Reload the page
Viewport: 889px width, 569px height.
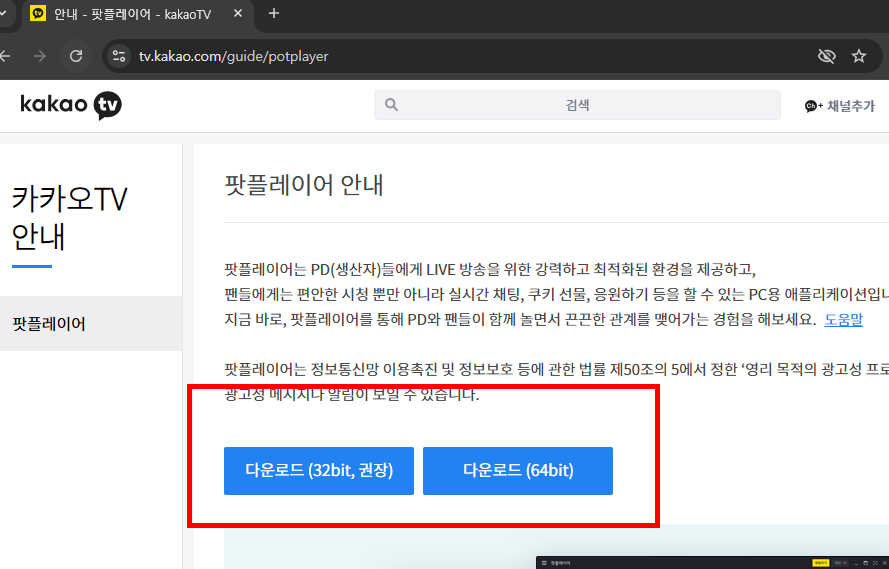click(x=76, y=56)
